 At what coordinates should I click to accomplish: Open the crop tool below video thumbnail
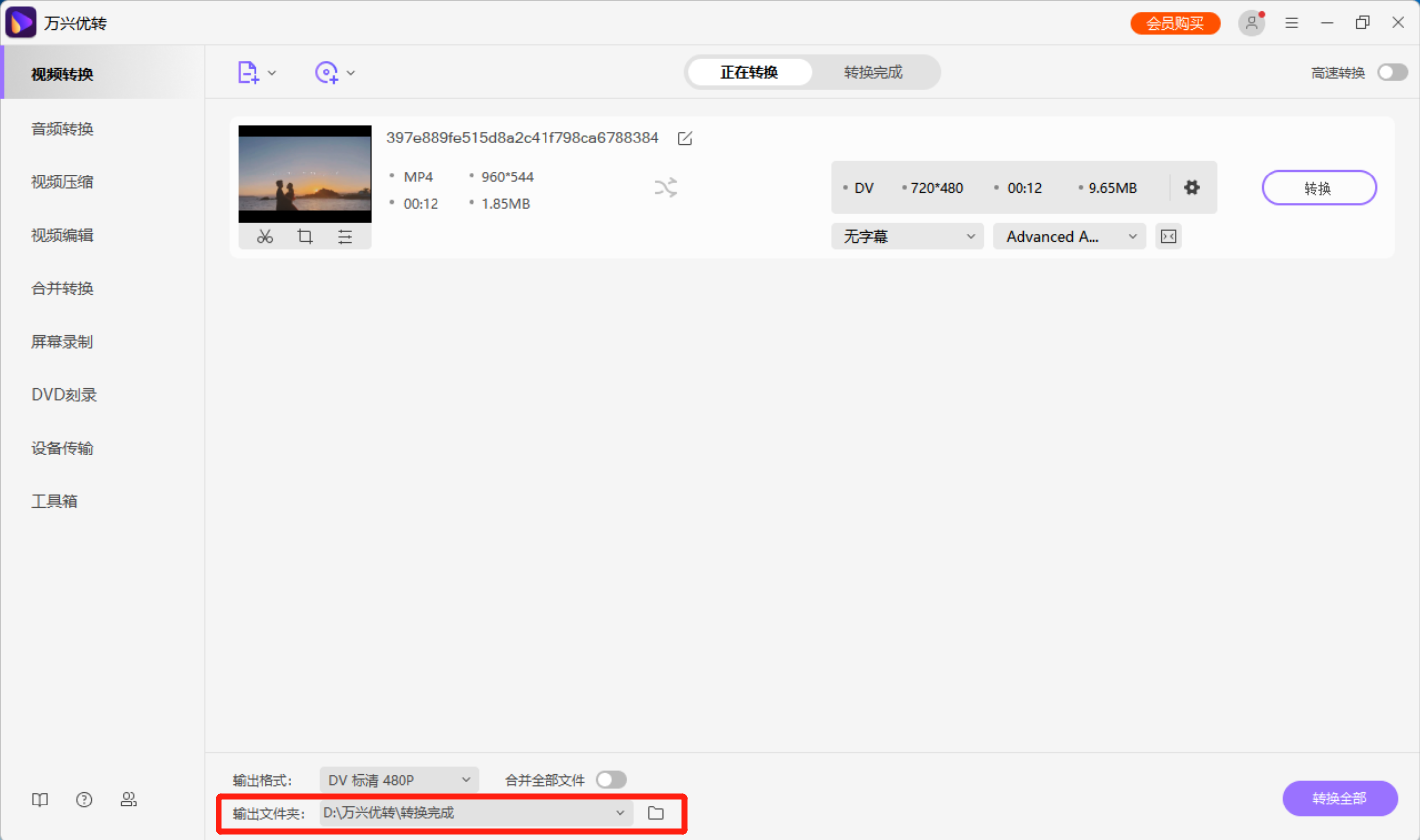point(305,236)
